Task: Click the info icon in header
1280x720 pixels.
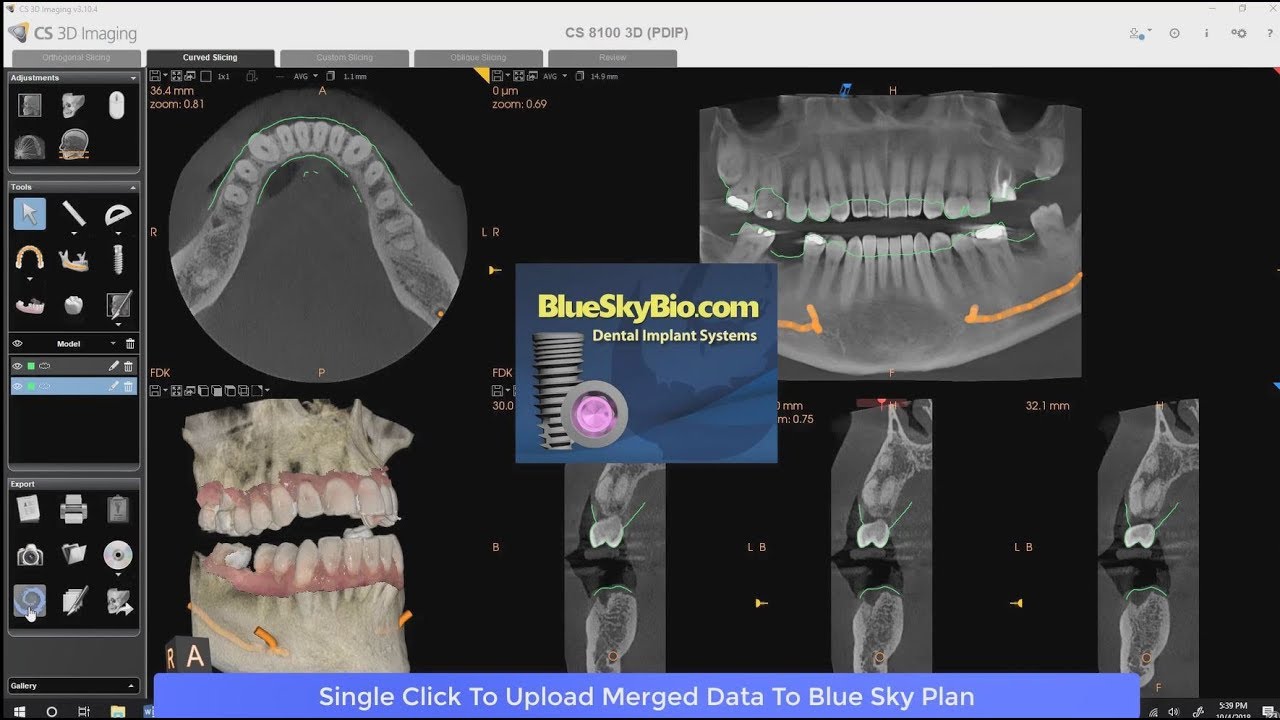Action: (1206, 33)
